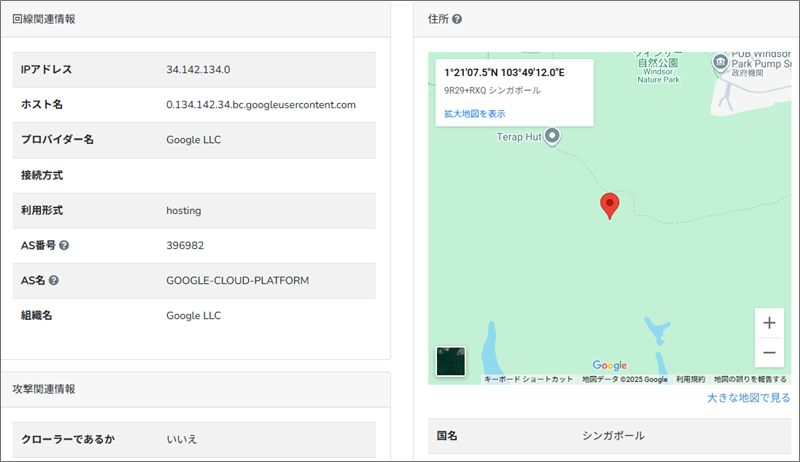
Task: Open the 大きな地図で見る link
Action: pyautogui.click(x=748, y=398)
